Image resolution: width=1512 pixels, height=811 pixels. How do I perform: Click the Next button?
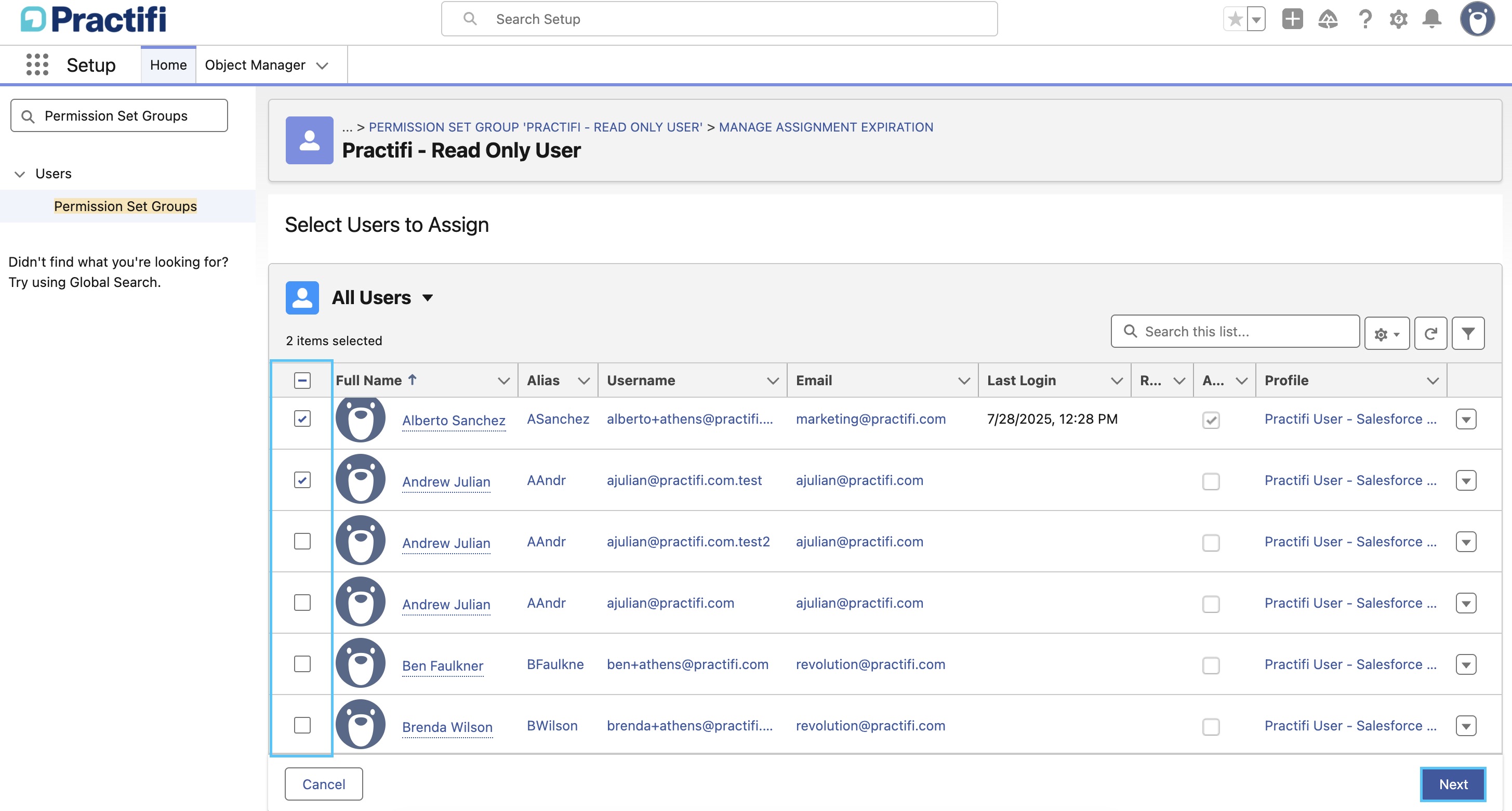click(1453, 784)
